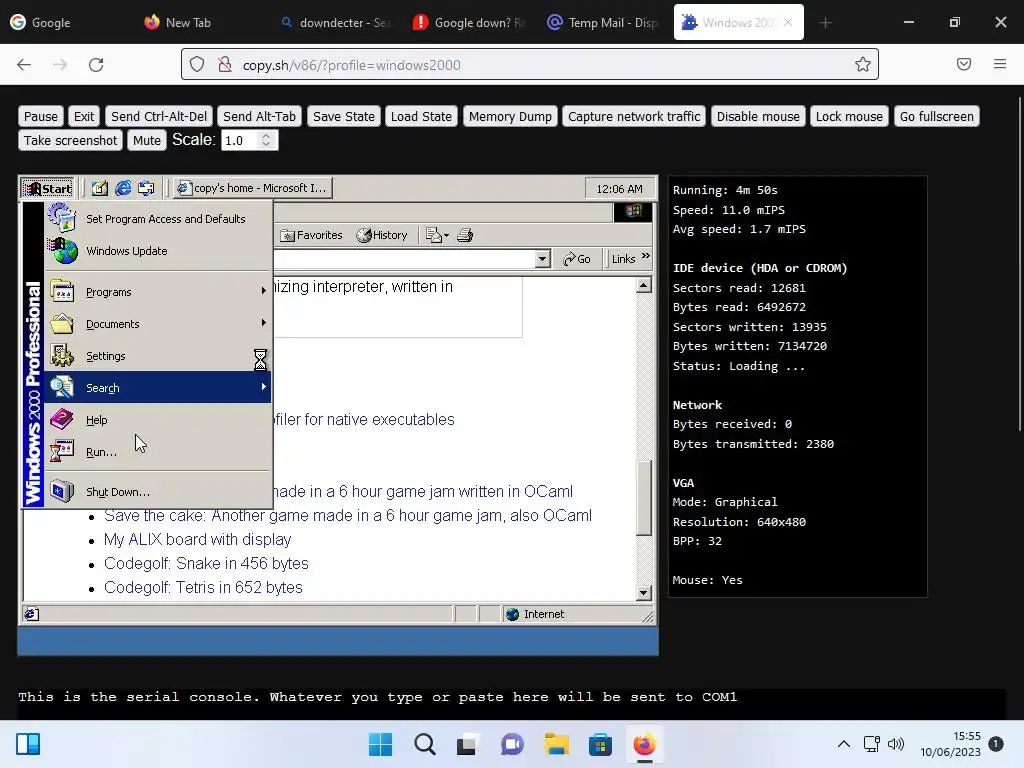The height and width of the screenshot is (768, 1024).
Task: Toggle the Disable mouse button
Action: [x=758, y=116]
